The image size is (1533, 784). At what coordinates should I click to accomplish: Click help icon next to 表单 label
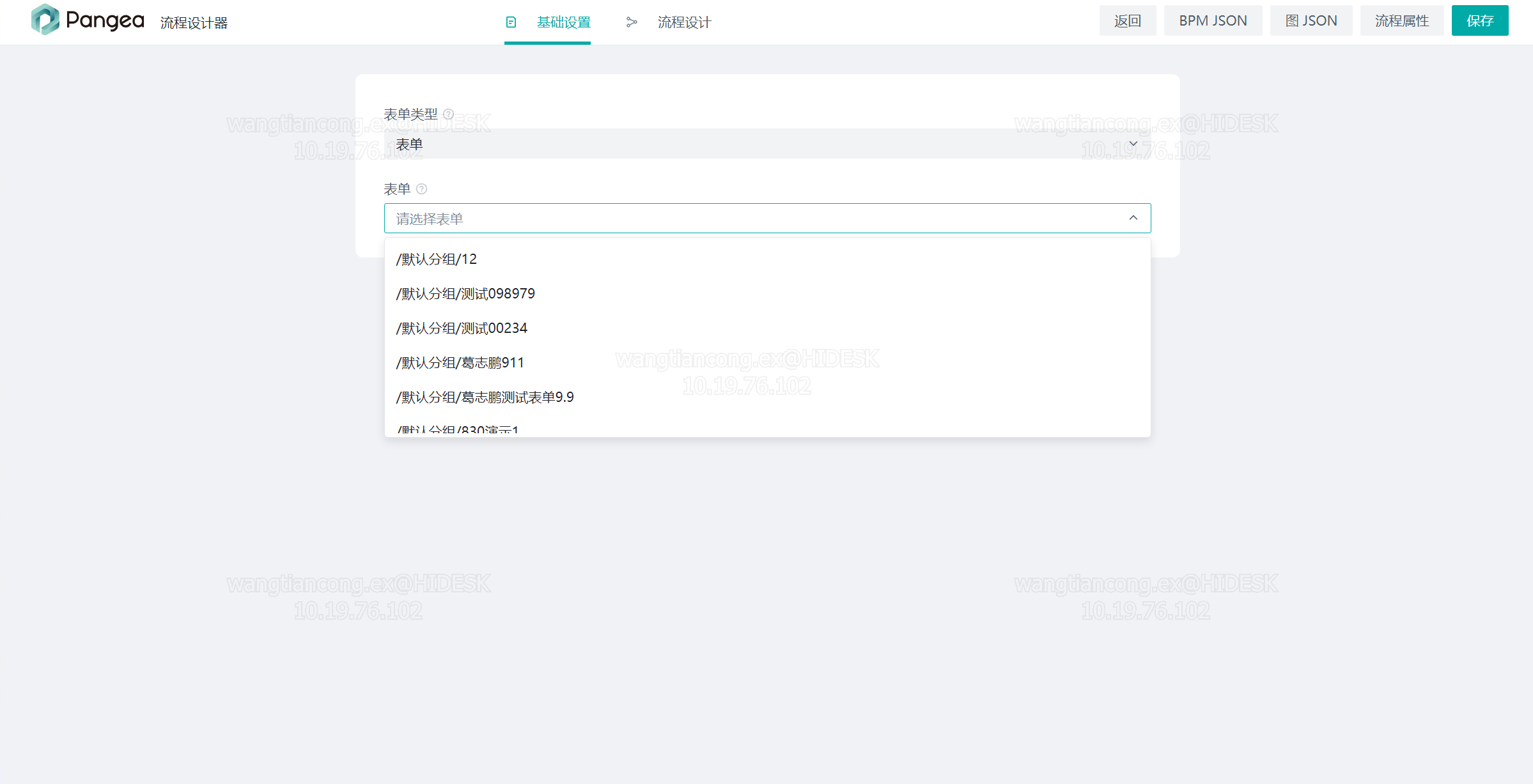click(421, 189)
